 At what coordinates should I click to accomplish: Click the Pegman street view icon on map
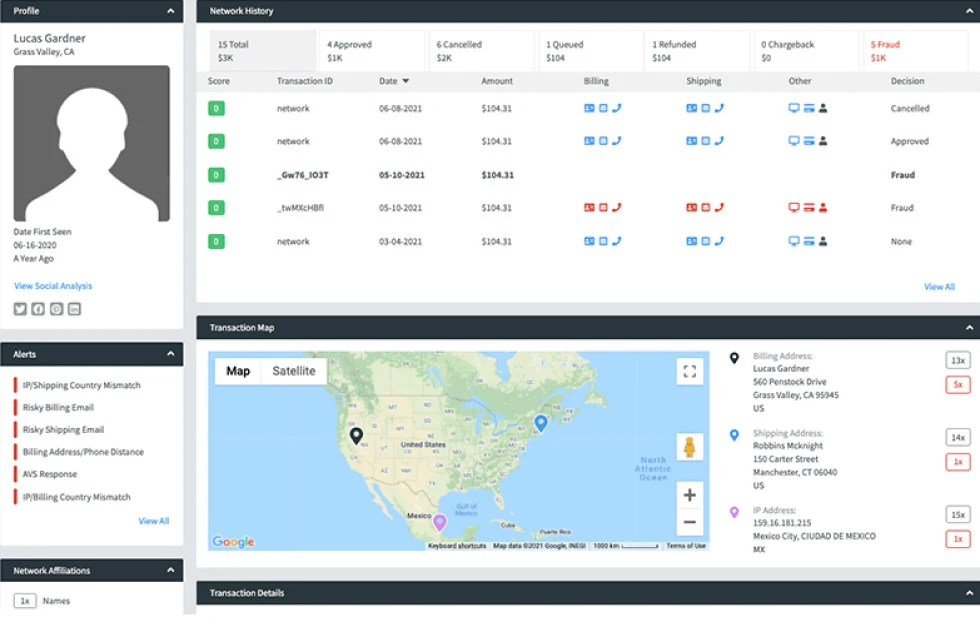coord(688,447)
